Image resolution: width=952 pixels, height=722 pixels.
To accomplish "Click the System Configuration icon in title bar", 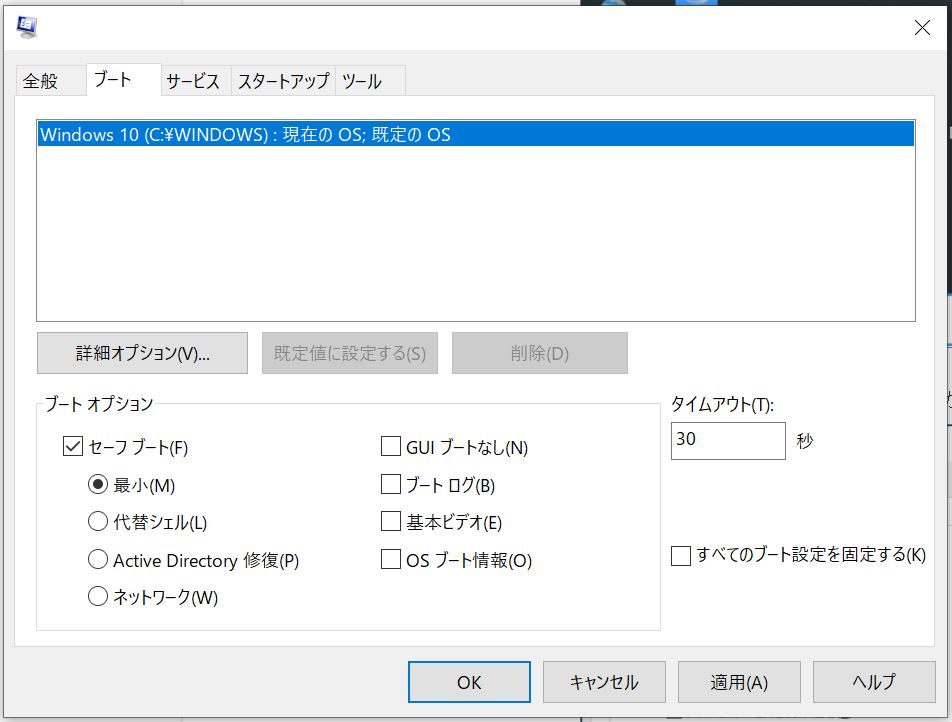I will click(x=27, y=27).
